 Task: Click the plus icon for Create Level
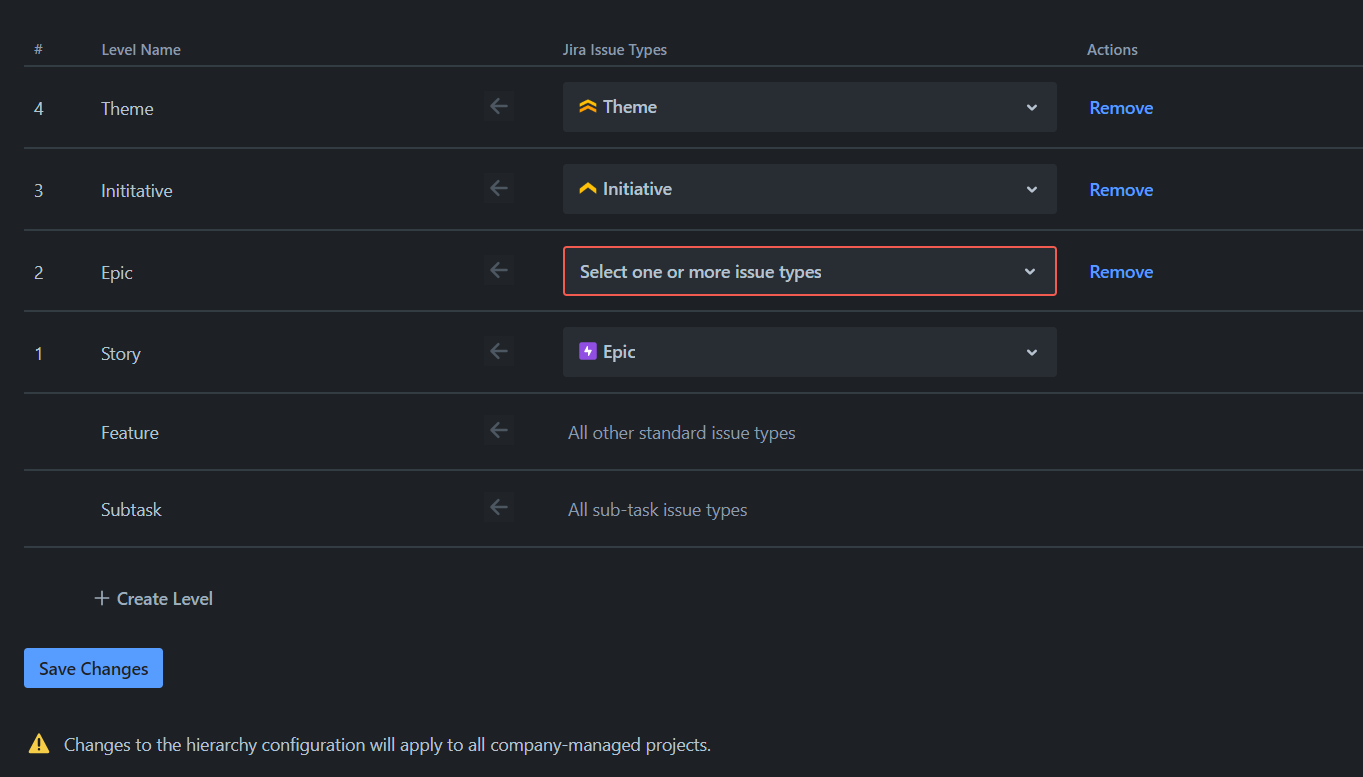(101, 599)
